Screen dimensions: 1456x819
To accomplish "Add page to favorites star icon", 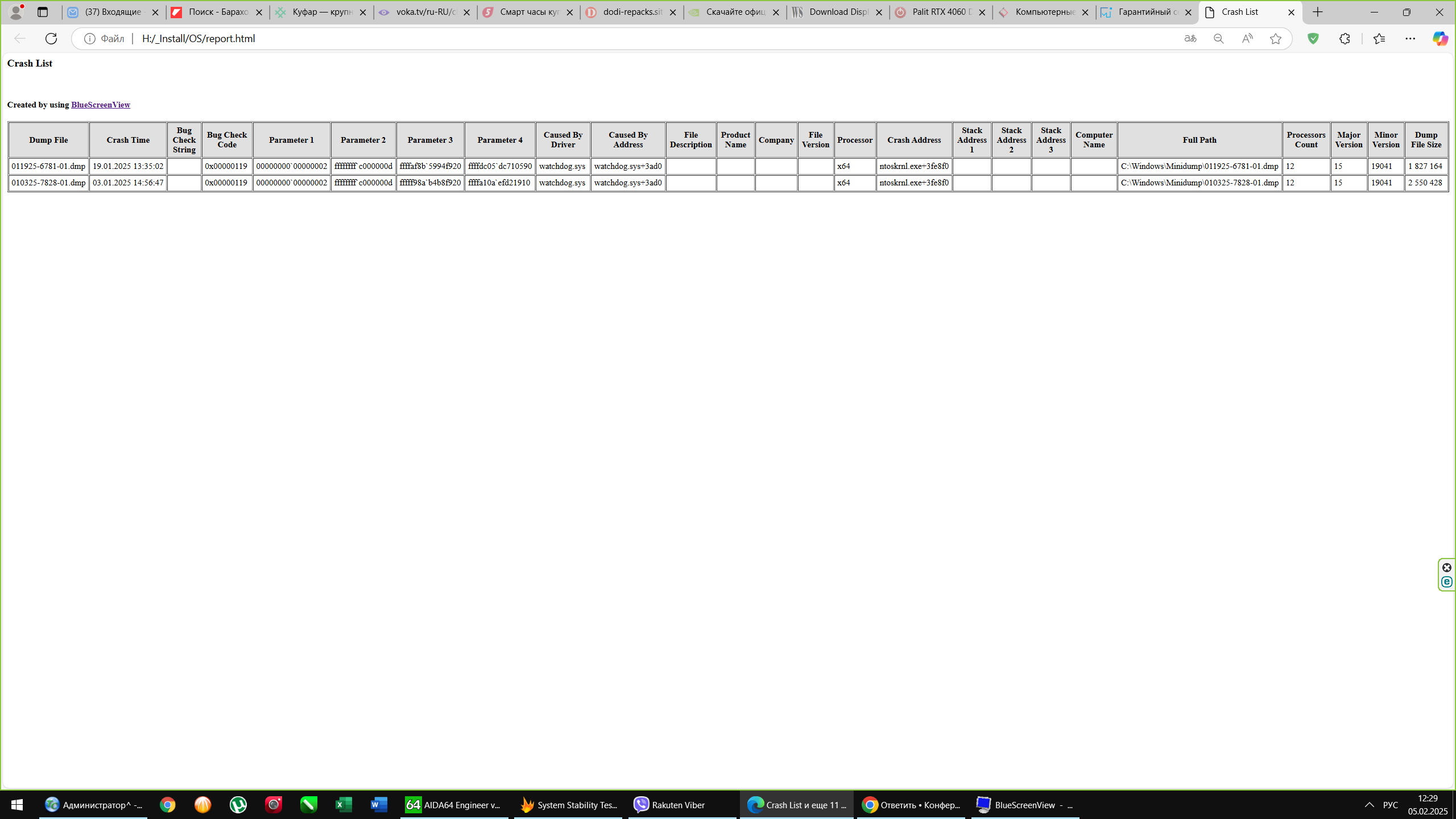I will point(1276,39).
